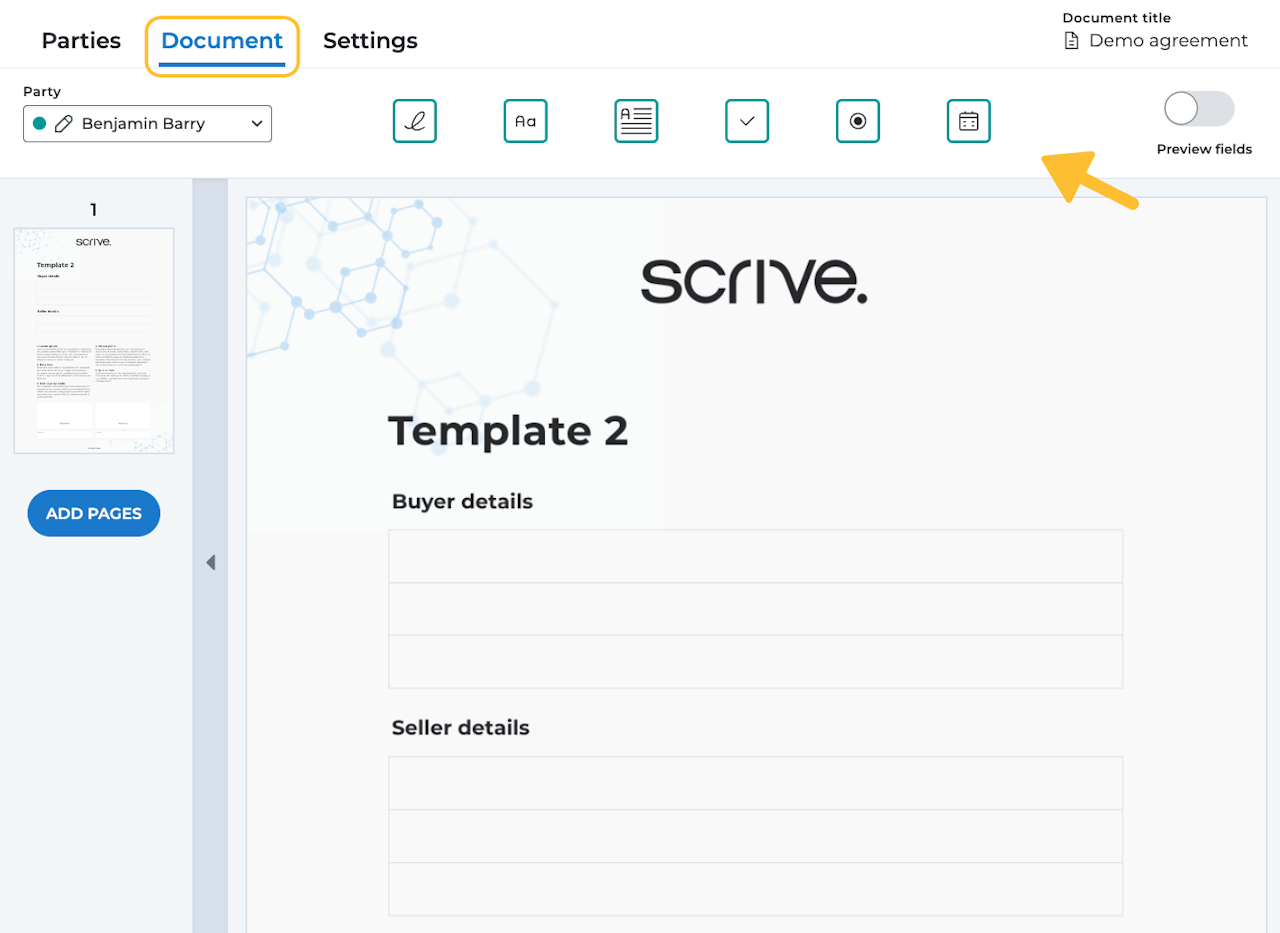Screen dimensions: 1280x933
Task: Edit the Demo agreement document title
Action: [x=1168, y=41]
